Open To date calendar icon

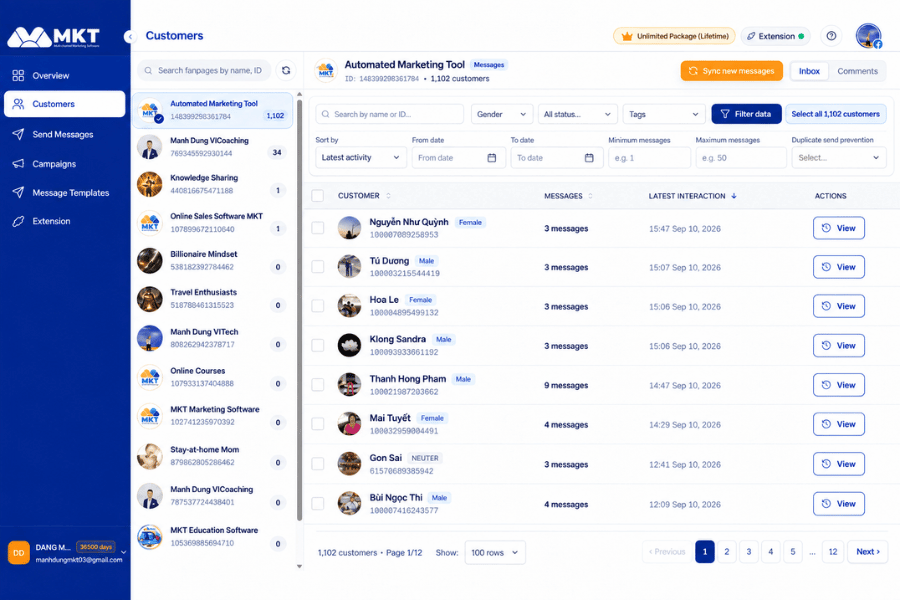pyautogui.click(x=589, y=158)
